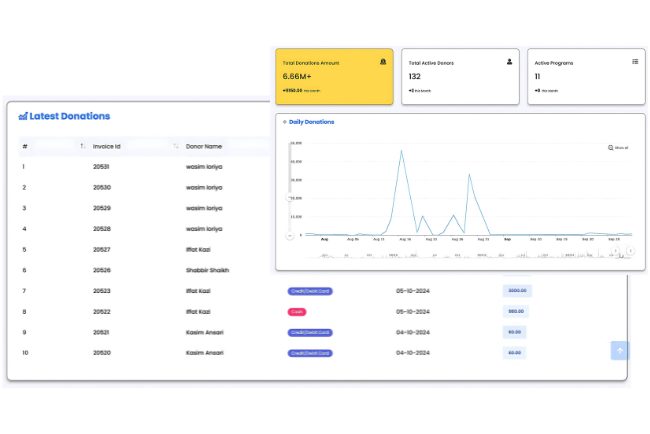
Task: Click the 3000.00 amount in invoice 20523 row
Action: [517, 291]
